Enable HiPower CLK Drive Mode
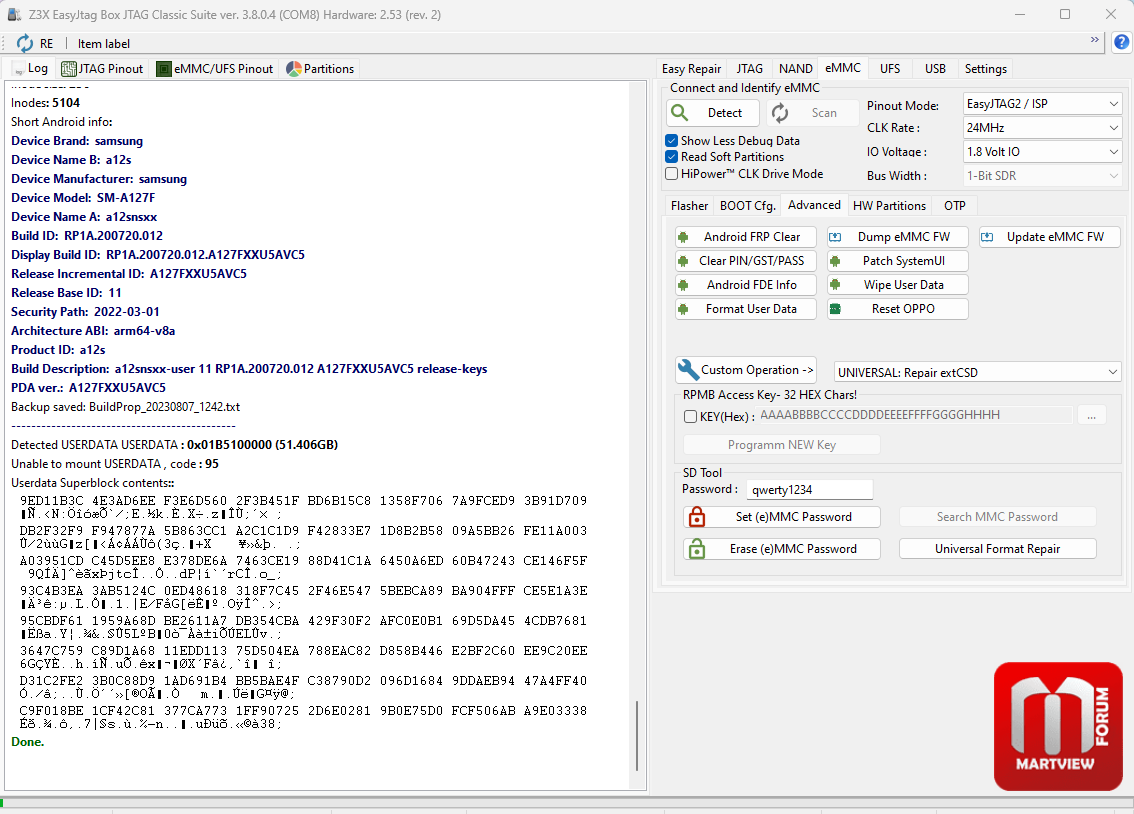This screenshot has width=1134, height=814. click(672, 173)
